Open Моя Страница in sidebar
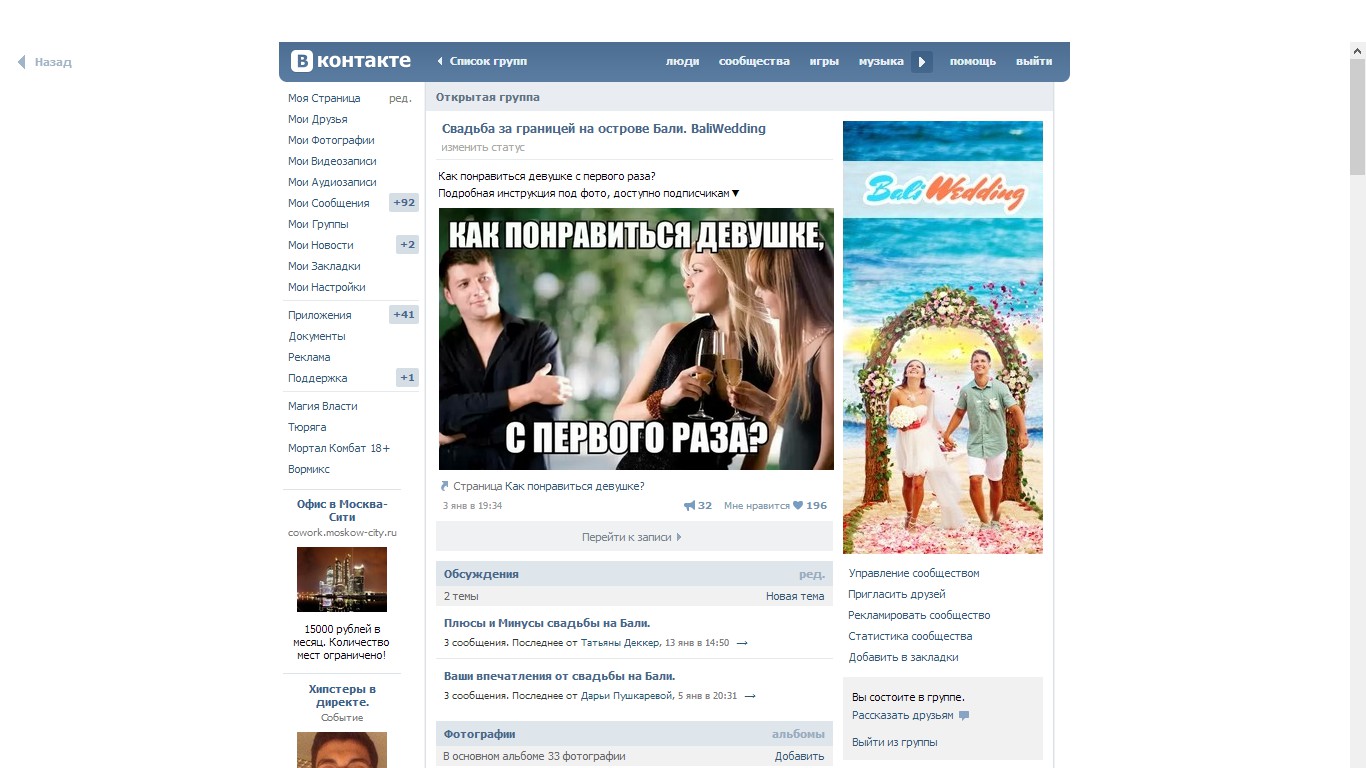 (x=324, y=98)
